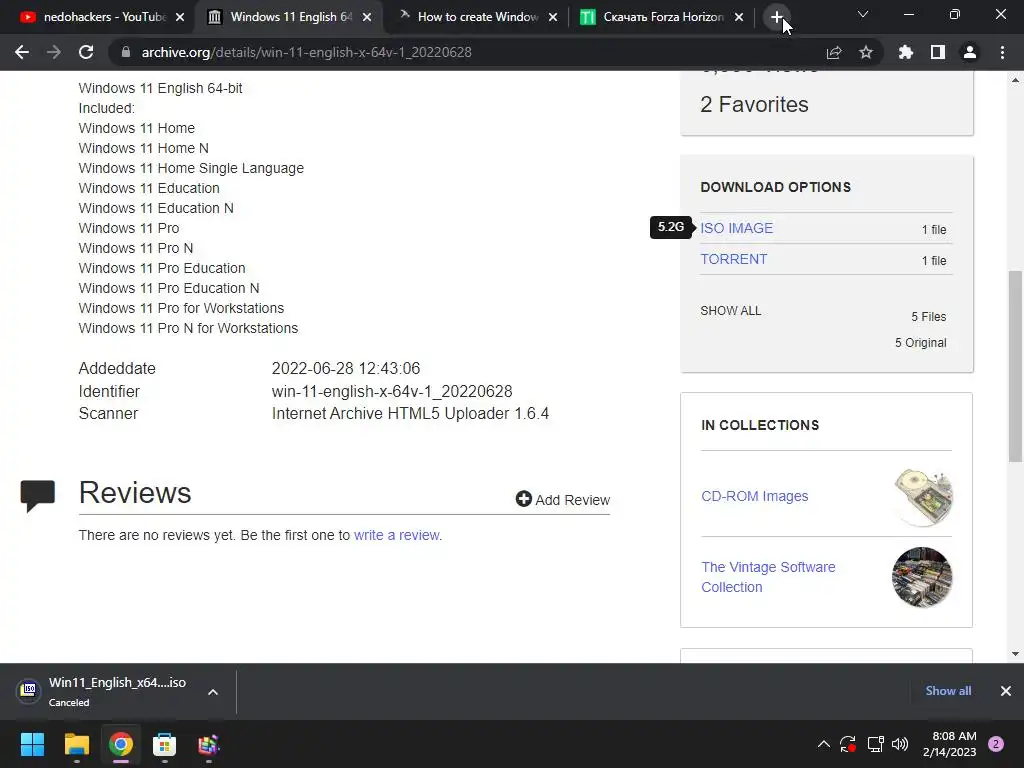
Task: Click Internet Archive HTML5 Uploader 1.6.4 text
Action: click(410, 413)
